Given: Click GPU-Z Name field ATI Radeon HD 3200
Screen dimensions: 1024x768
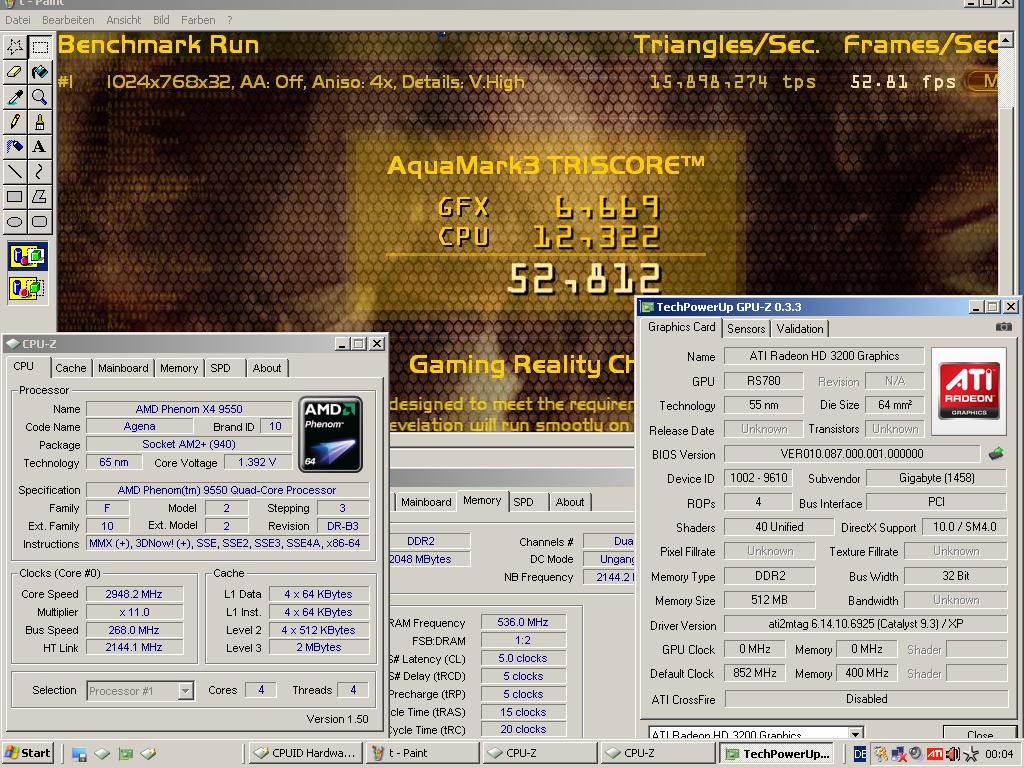Looking at the screenshot, I should (824, 356).
